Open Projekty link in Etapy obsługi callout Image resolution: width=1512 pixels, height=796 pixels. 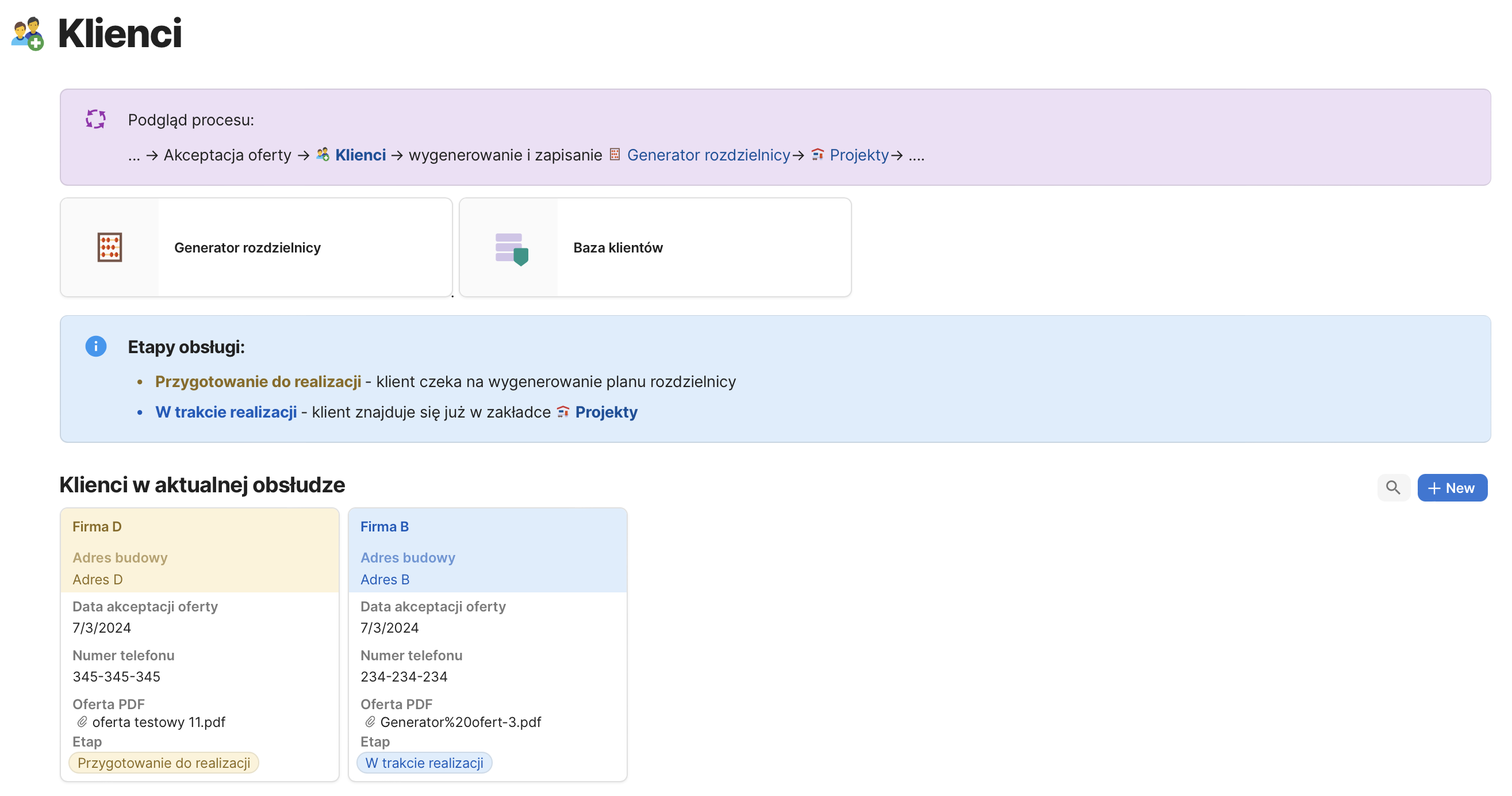[606, 412]
